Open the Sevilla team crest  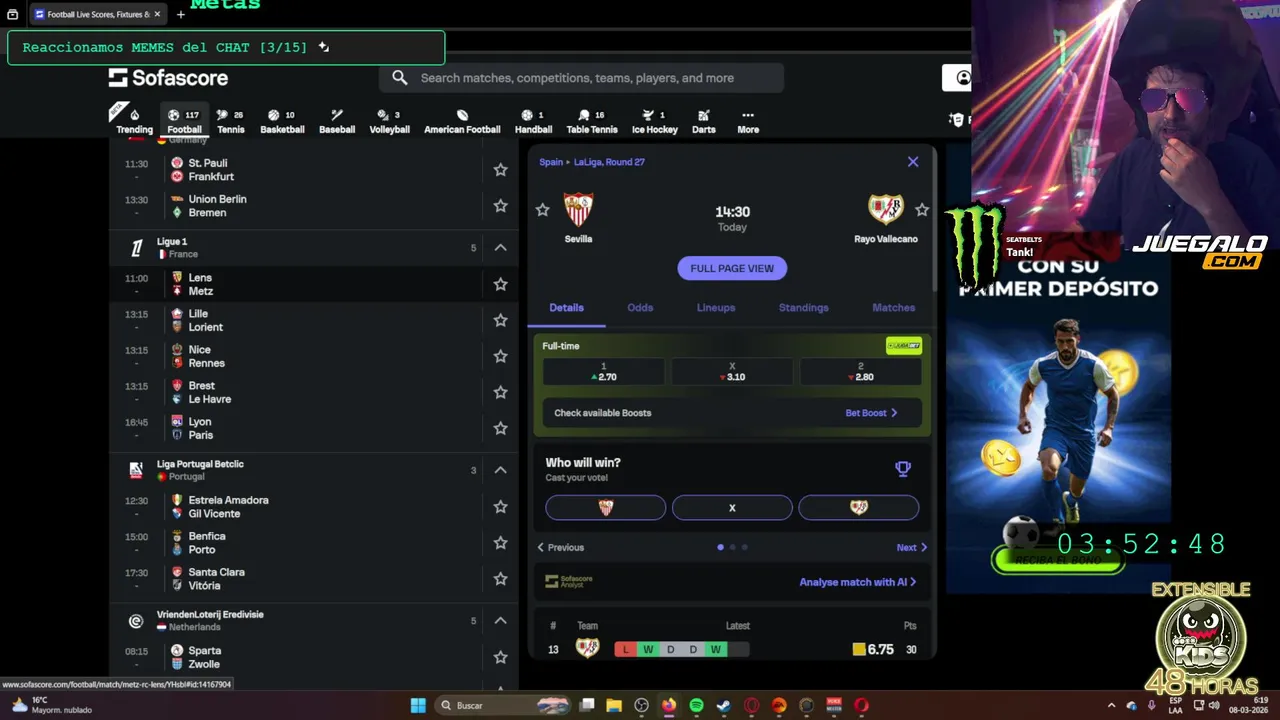pos(578,209)
